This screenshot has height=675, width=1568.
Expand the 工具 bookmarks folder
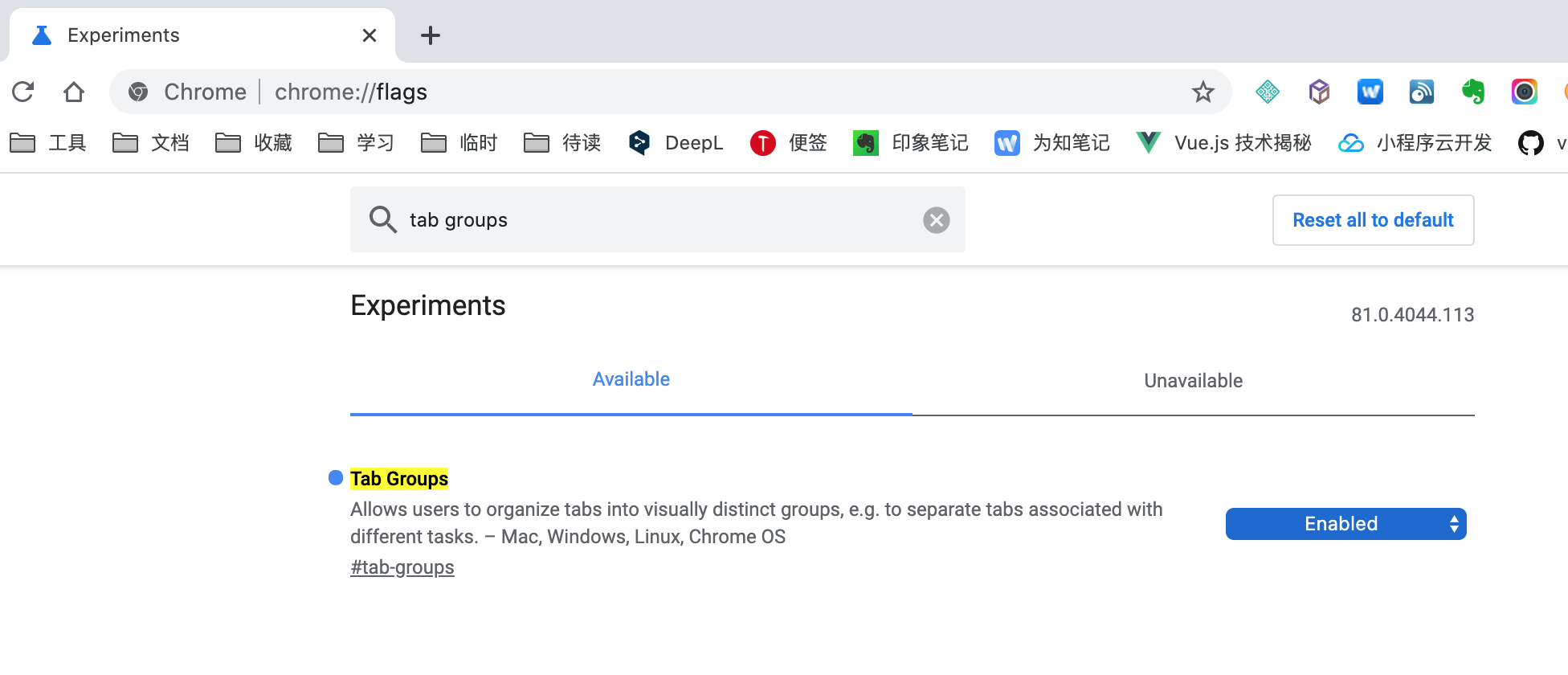(x=48, y=143)
